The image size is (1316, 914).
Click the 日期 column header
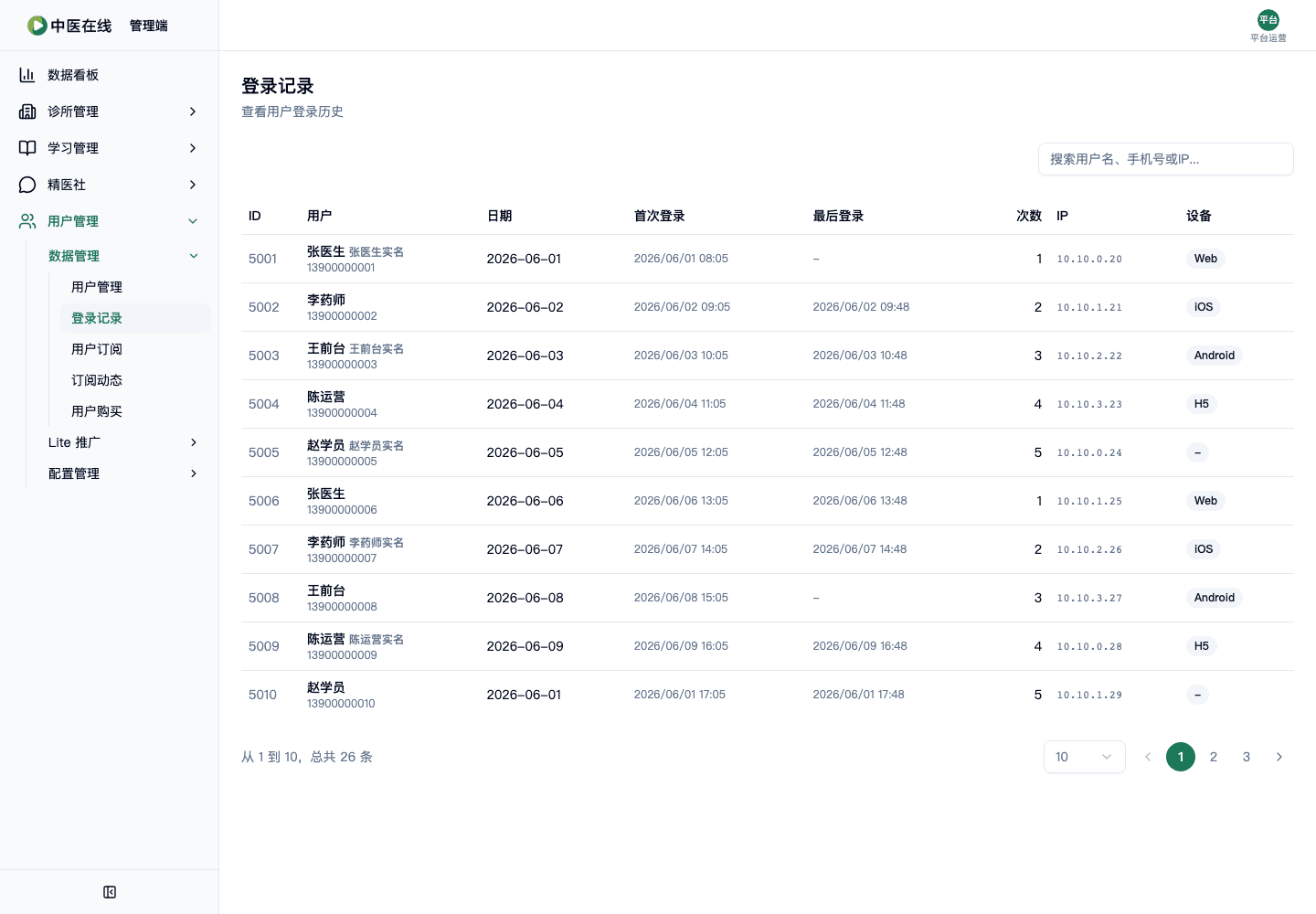coord(500,216)
